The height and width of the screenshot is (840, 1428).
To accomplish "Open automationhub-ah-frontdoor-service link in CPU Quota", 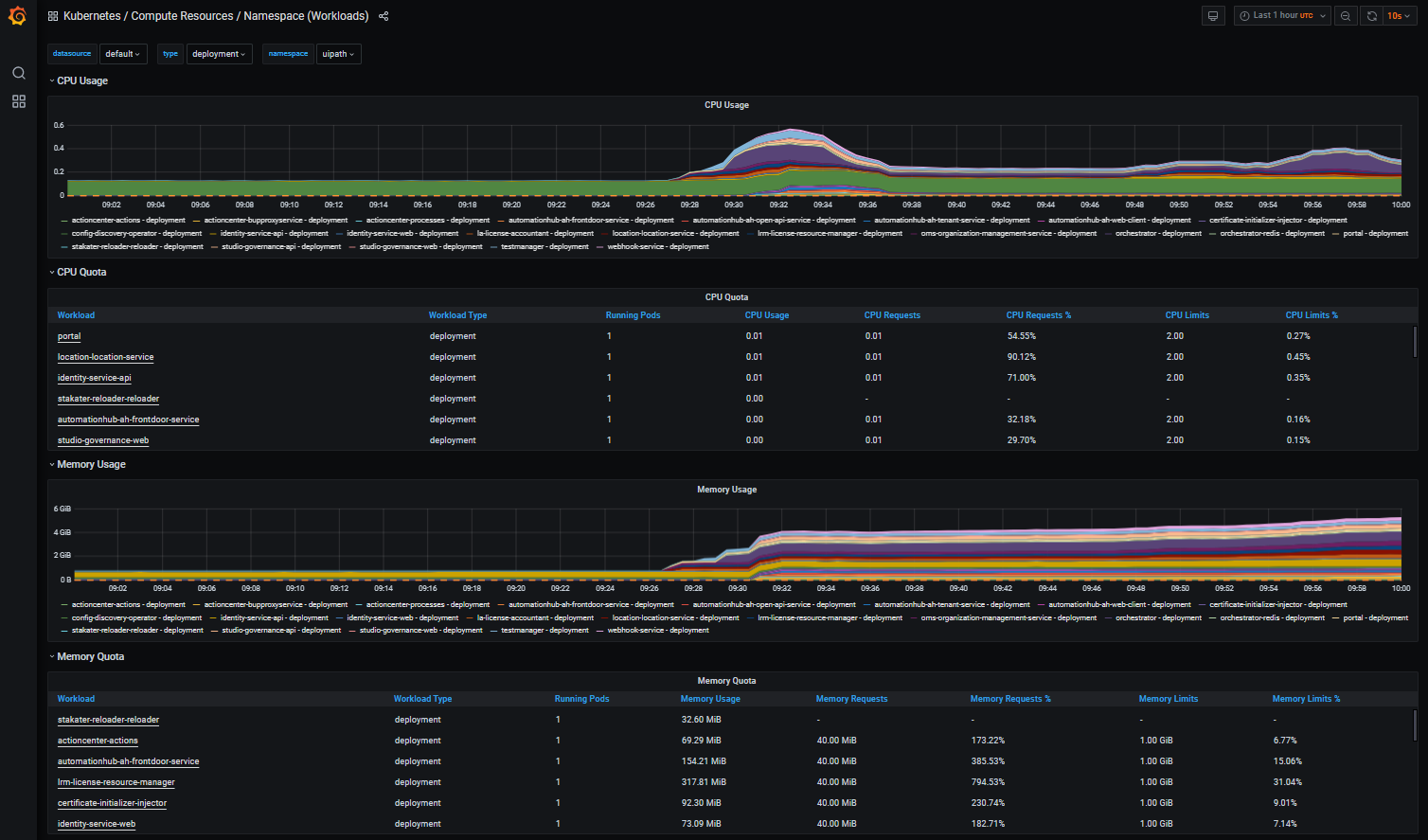I will (x=128, y=420).
